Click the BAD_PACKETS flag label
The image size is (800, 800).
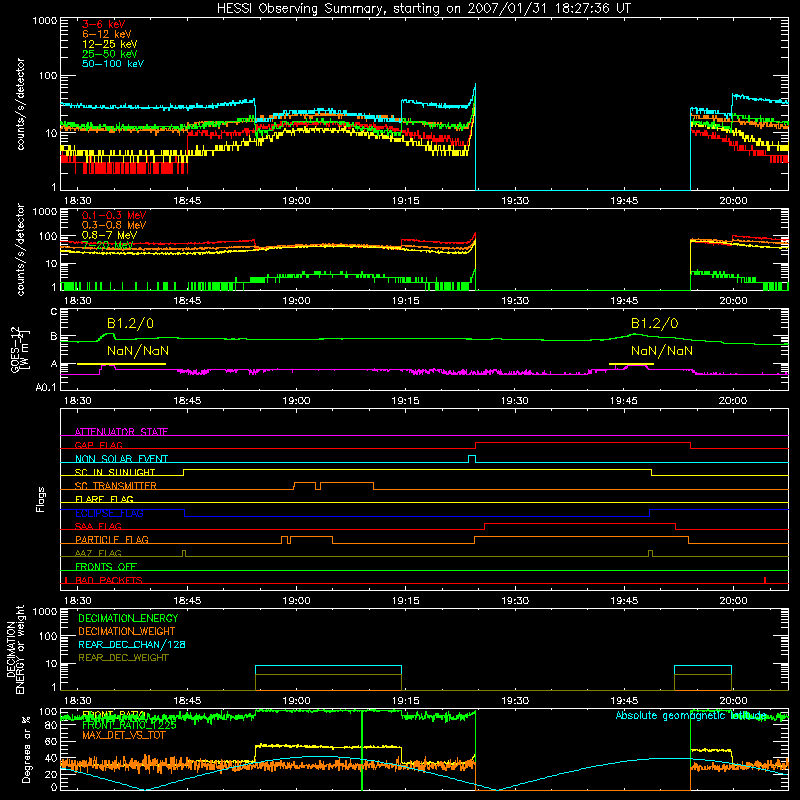pyautogui.click(x=109, y=580)
